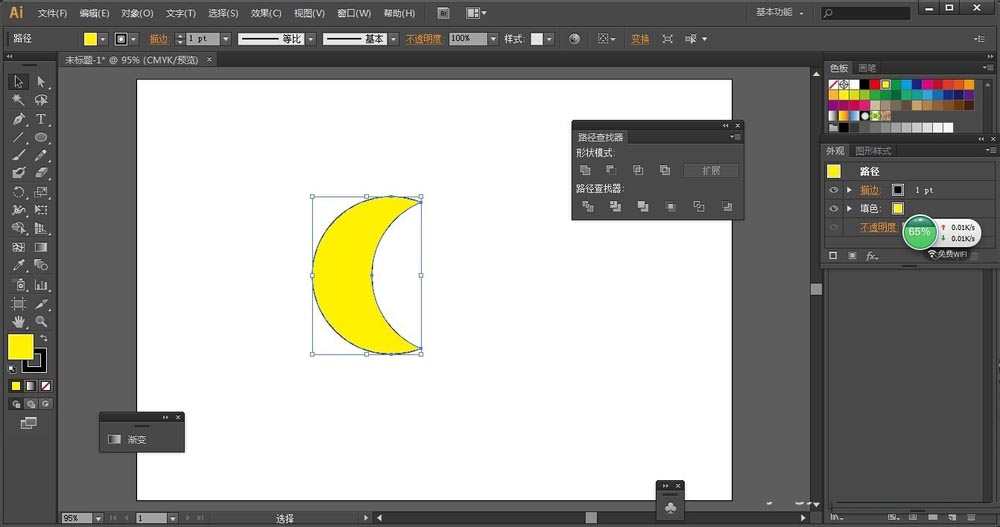
Task: Select the Paintbrush tool
Action: point(18,155)
